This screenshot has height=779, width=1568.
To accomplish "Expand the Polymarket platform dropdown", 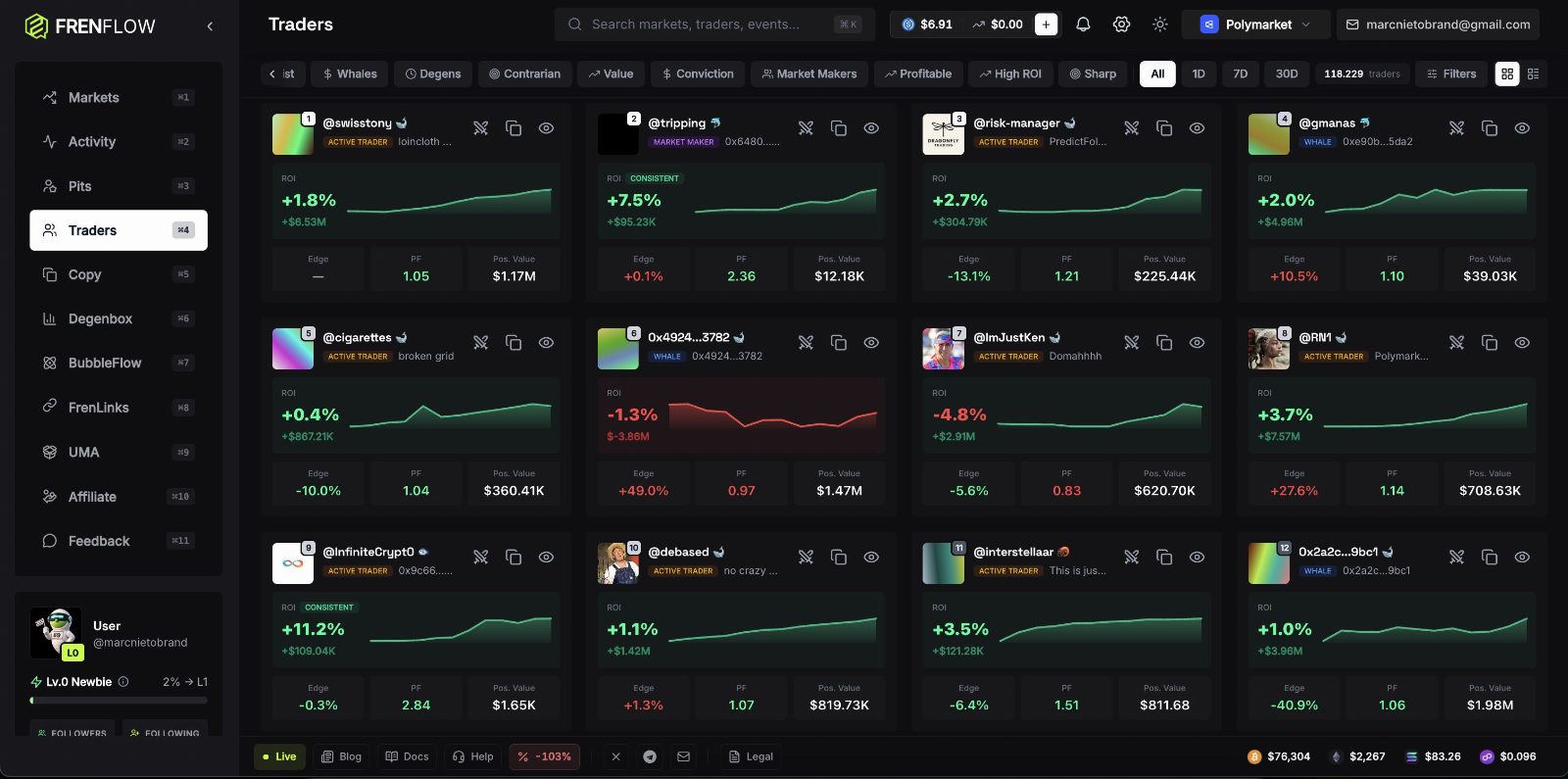I will tap(1255, 24).
